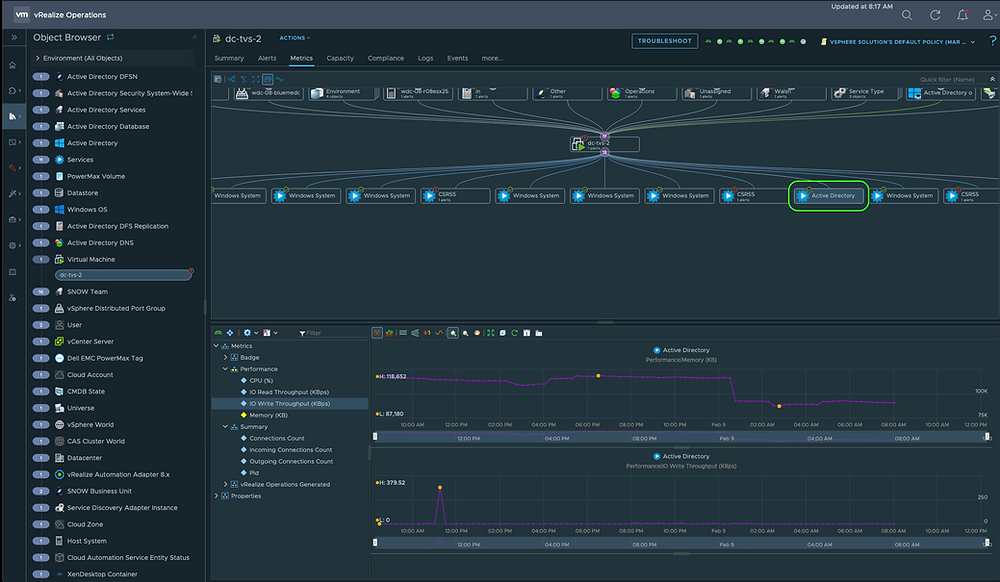Image resolution: width=1000 pixels, height=582 pixels.
Task: Click more... to show additional tabs
Action: pos(492,58)
